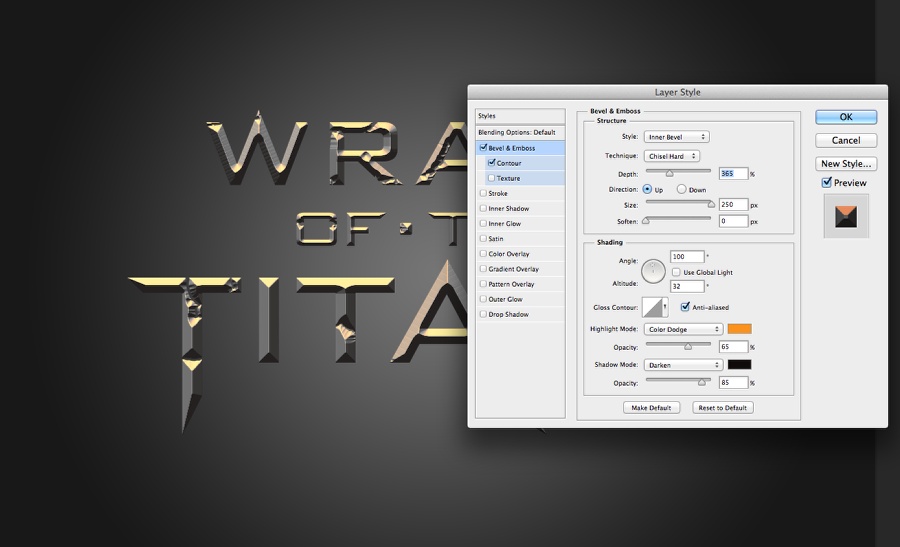Click the Layer Style title bar

click(677, 92)
